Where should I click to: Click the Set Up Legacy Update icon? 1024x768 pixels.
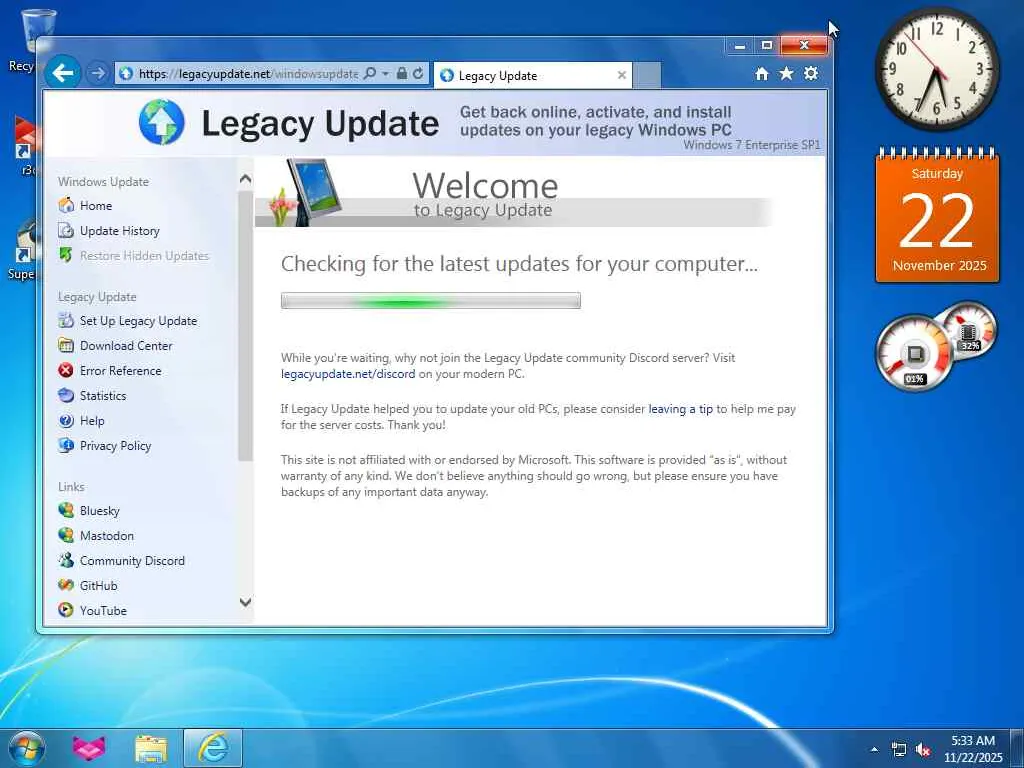[66, 320]
